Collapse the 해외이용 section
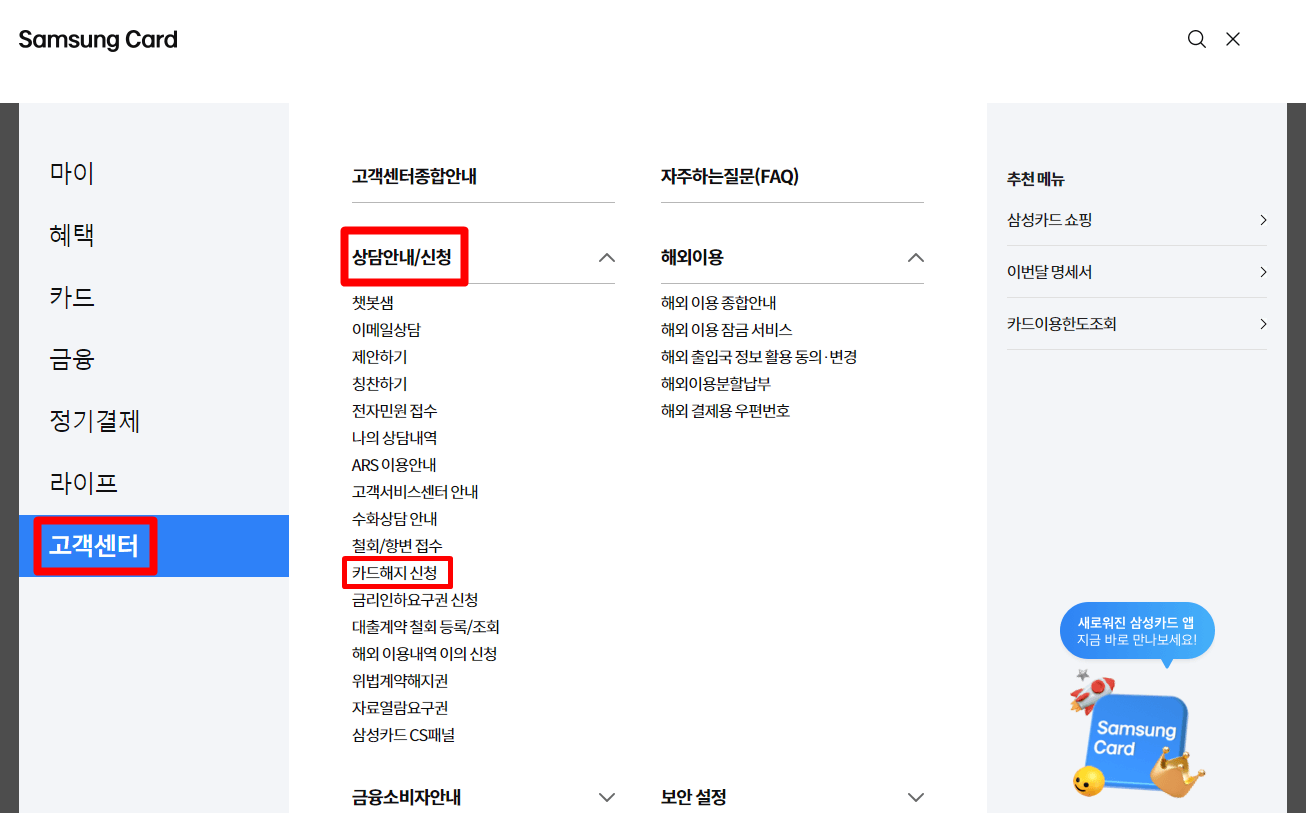This screenshot has width=1306, height=813. (x=915, y=257)
